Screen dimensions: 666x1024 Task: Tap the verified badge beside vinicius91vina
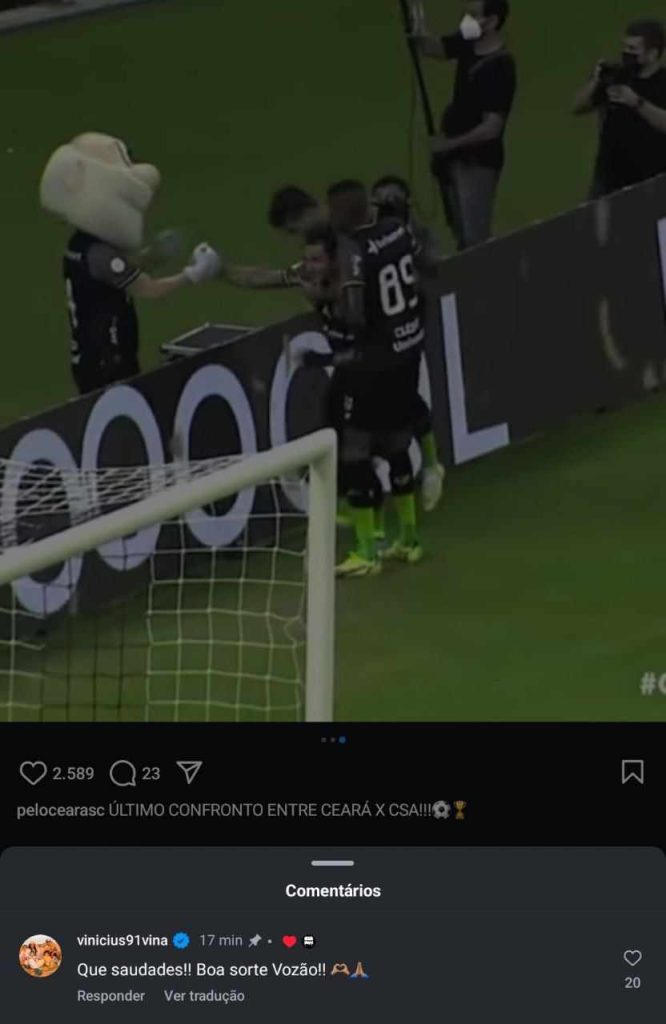coord(182,940)
